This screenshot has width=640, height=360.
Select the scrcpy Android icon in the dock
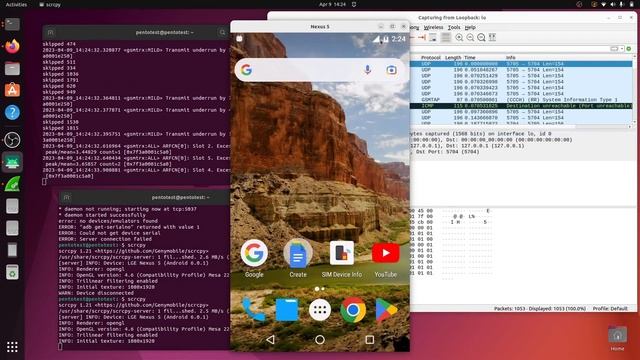pos(12,162)
